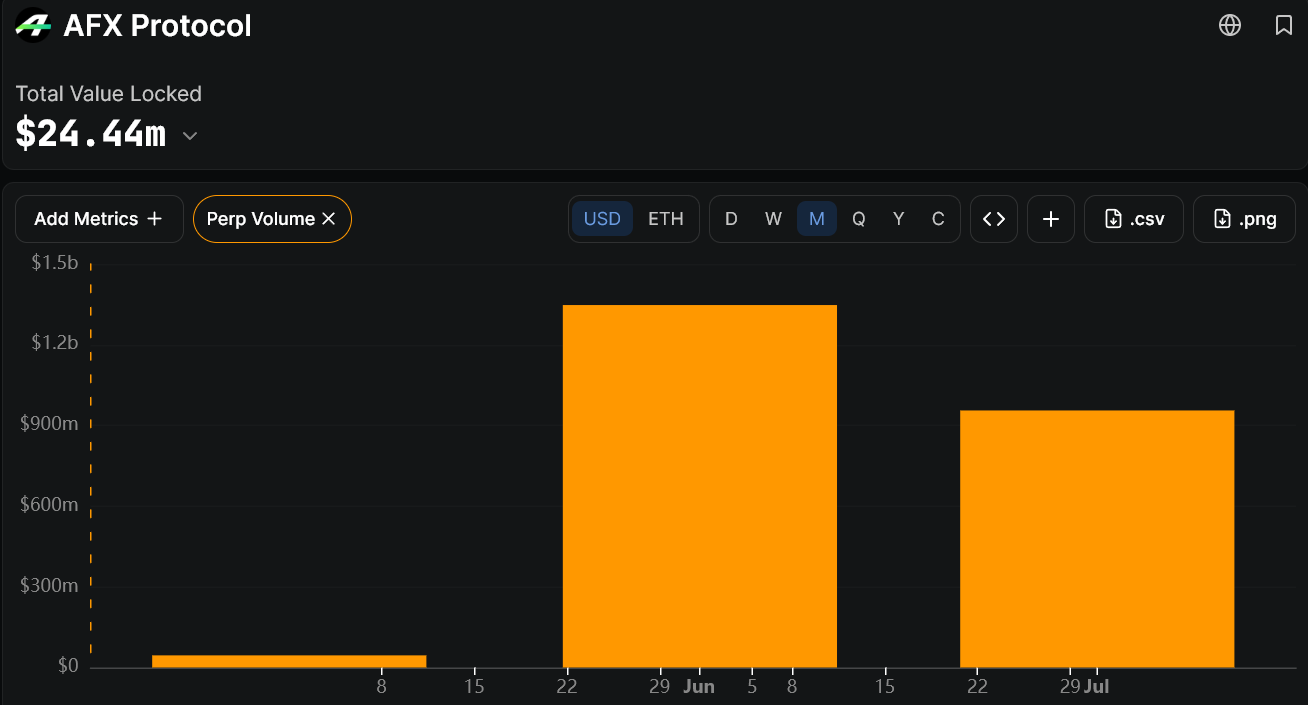Click the Total Value Locked label
Screen dimensions: 1308x705
109,94
